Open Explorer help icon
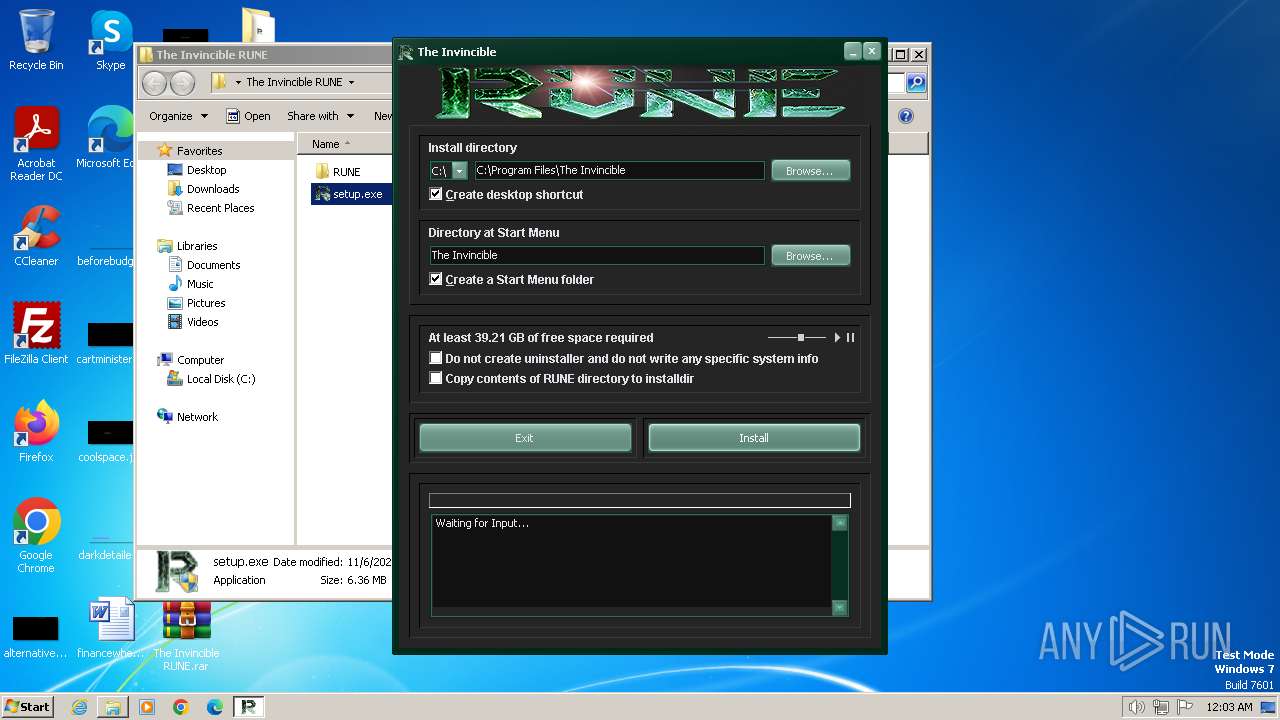Screen dimensions: 1280x720 pyautogui.click(x=906, y=116)
